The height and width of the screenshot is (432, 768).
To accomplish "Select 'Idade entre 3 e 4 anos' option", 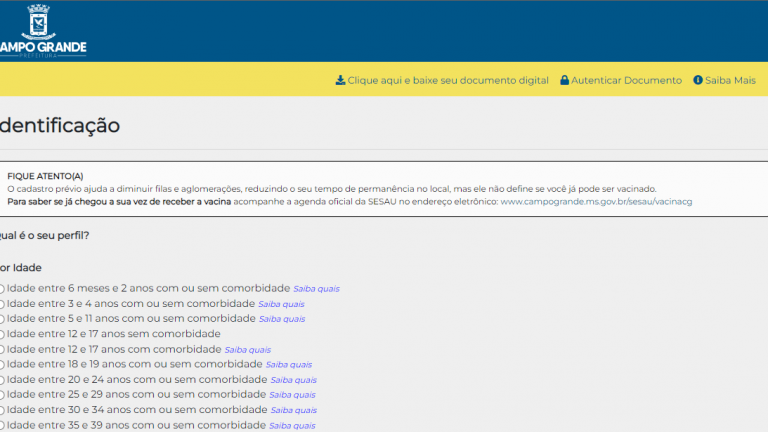I will [2, 304].
